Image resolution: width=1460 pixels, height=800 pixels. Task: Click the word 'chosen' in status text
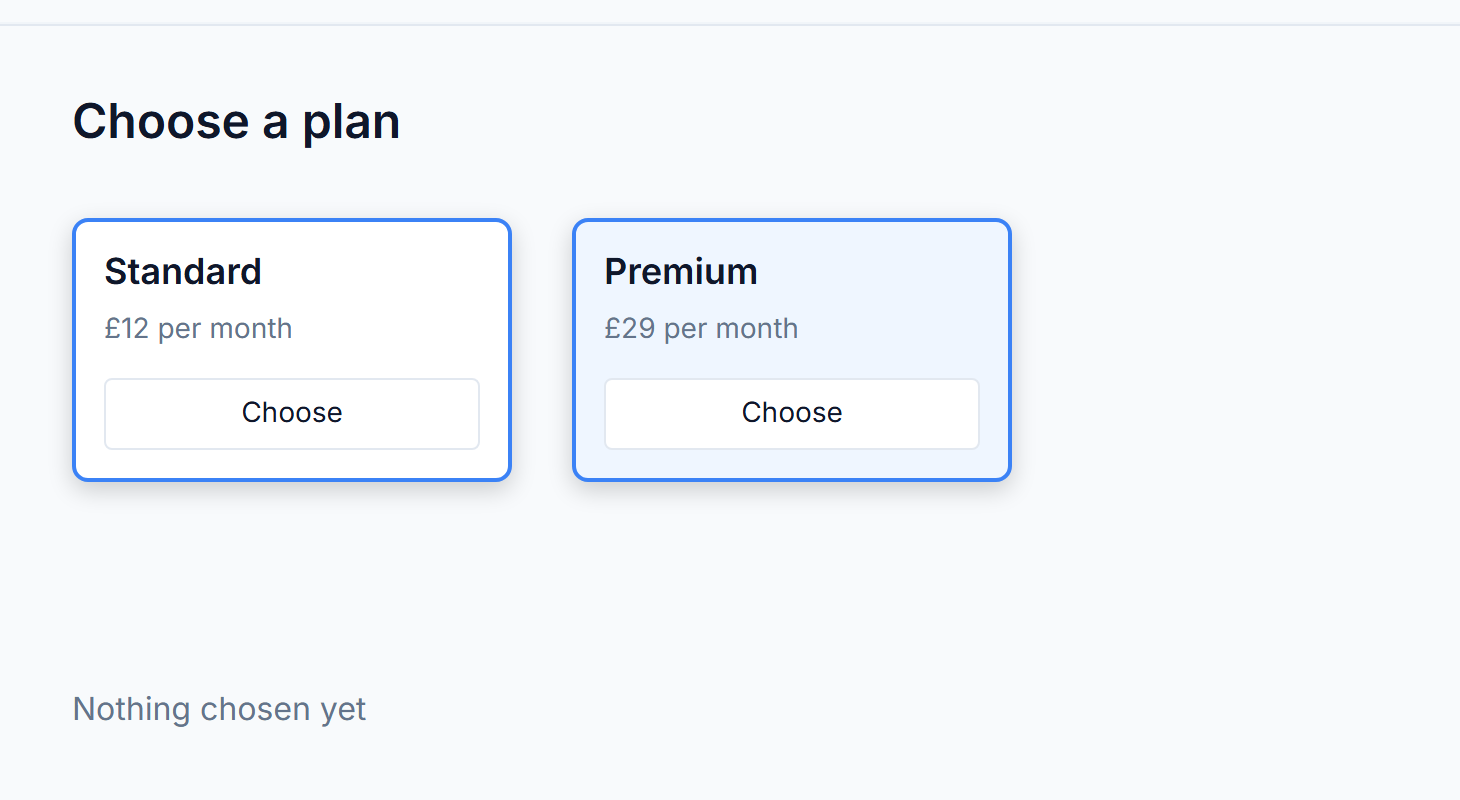pos(256,709)
